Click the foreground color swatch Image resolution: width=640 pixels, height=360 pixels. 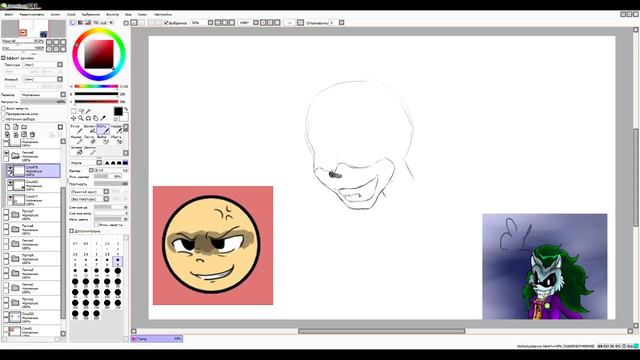click(118, 111)
